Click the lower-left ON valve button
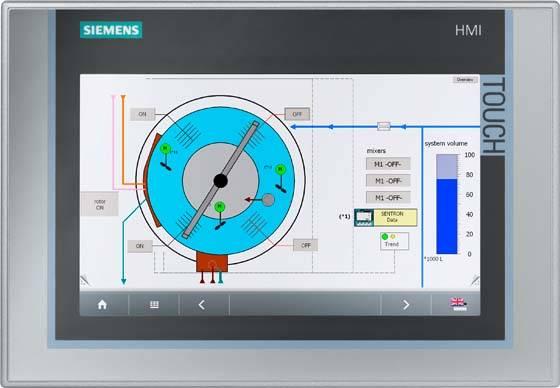The height and width of the screenshot is (388, 560). 140,246
